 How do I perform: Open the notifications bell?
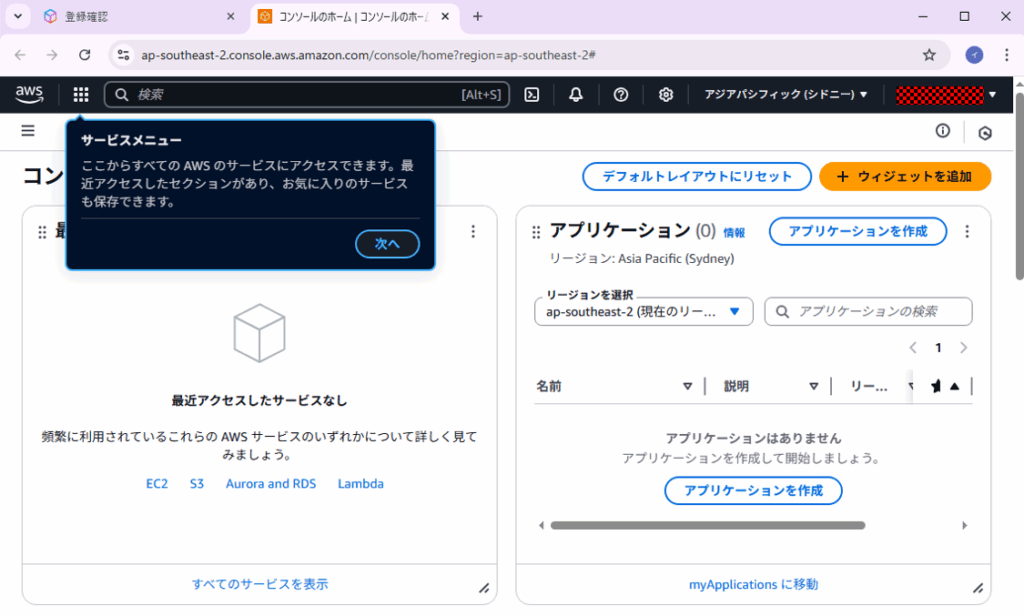(x=576, y=95)
